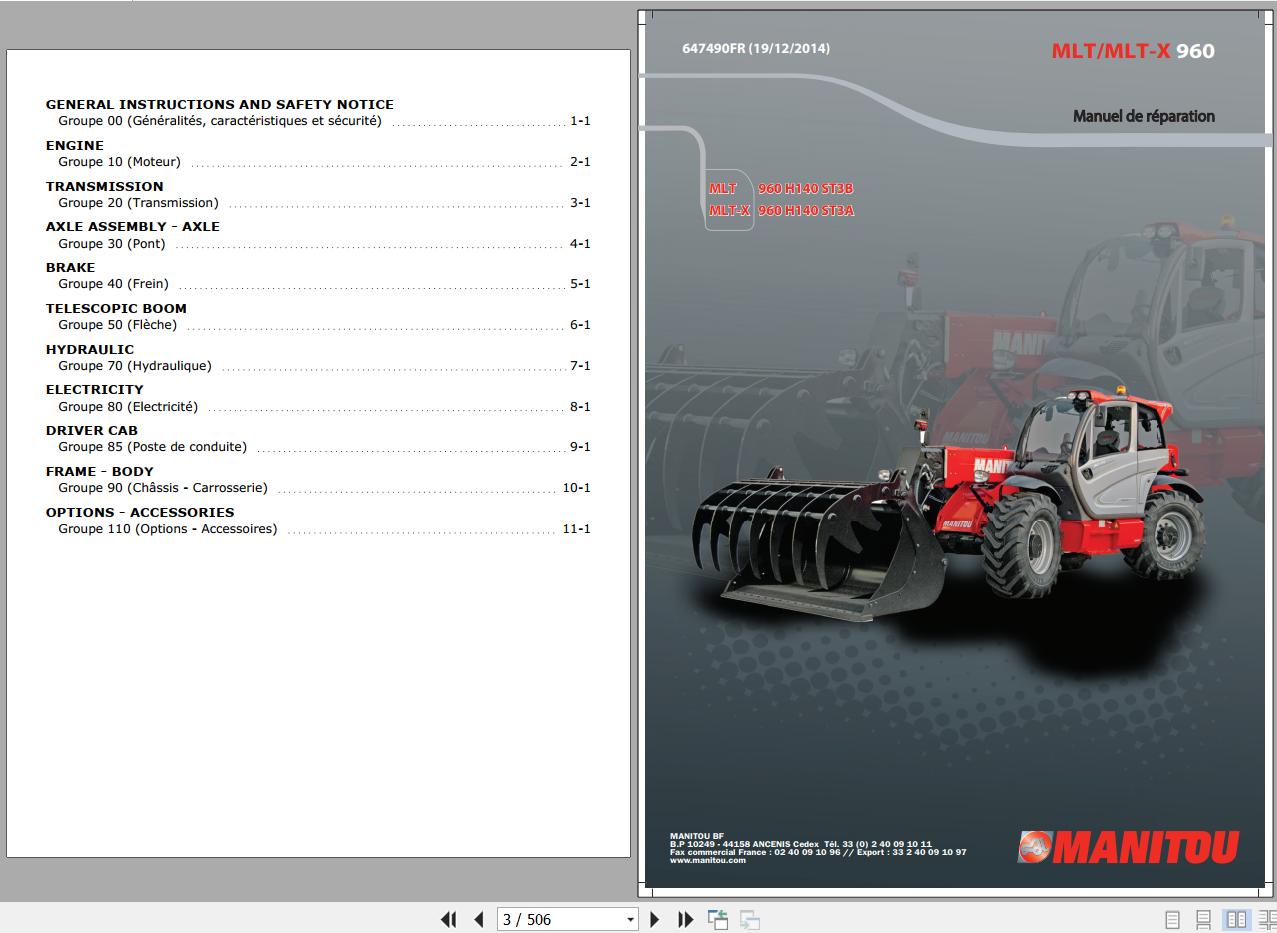This screenshot has width=1277, height=933.
Task: Click the MANITOU logo on the cover
Action: click(1128, 847)
